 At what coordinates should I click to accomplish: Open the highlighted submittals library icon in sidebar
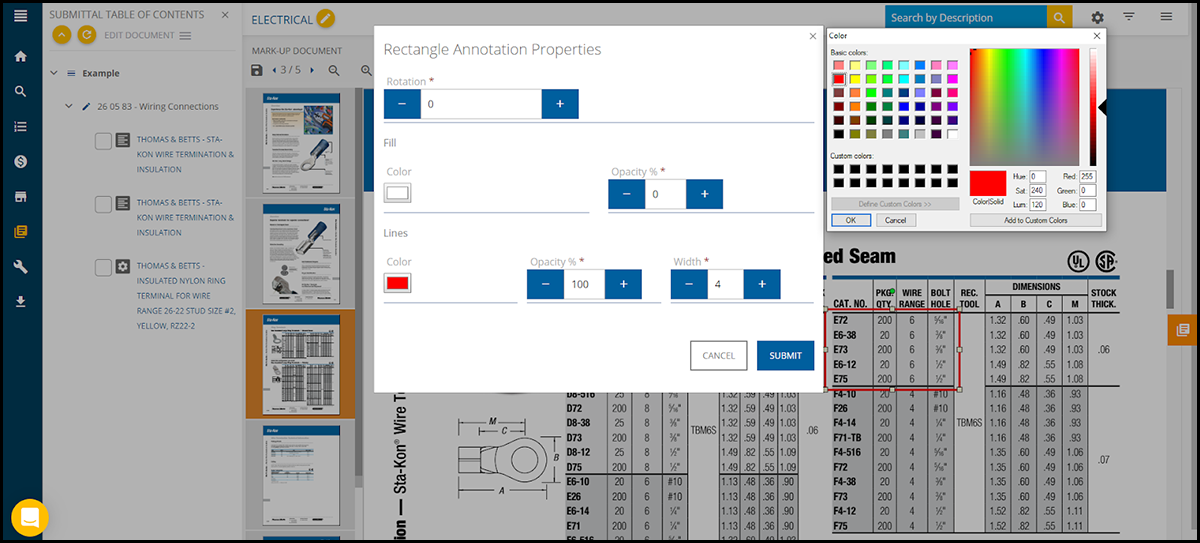pyautogui.click(x=20, y=231)
